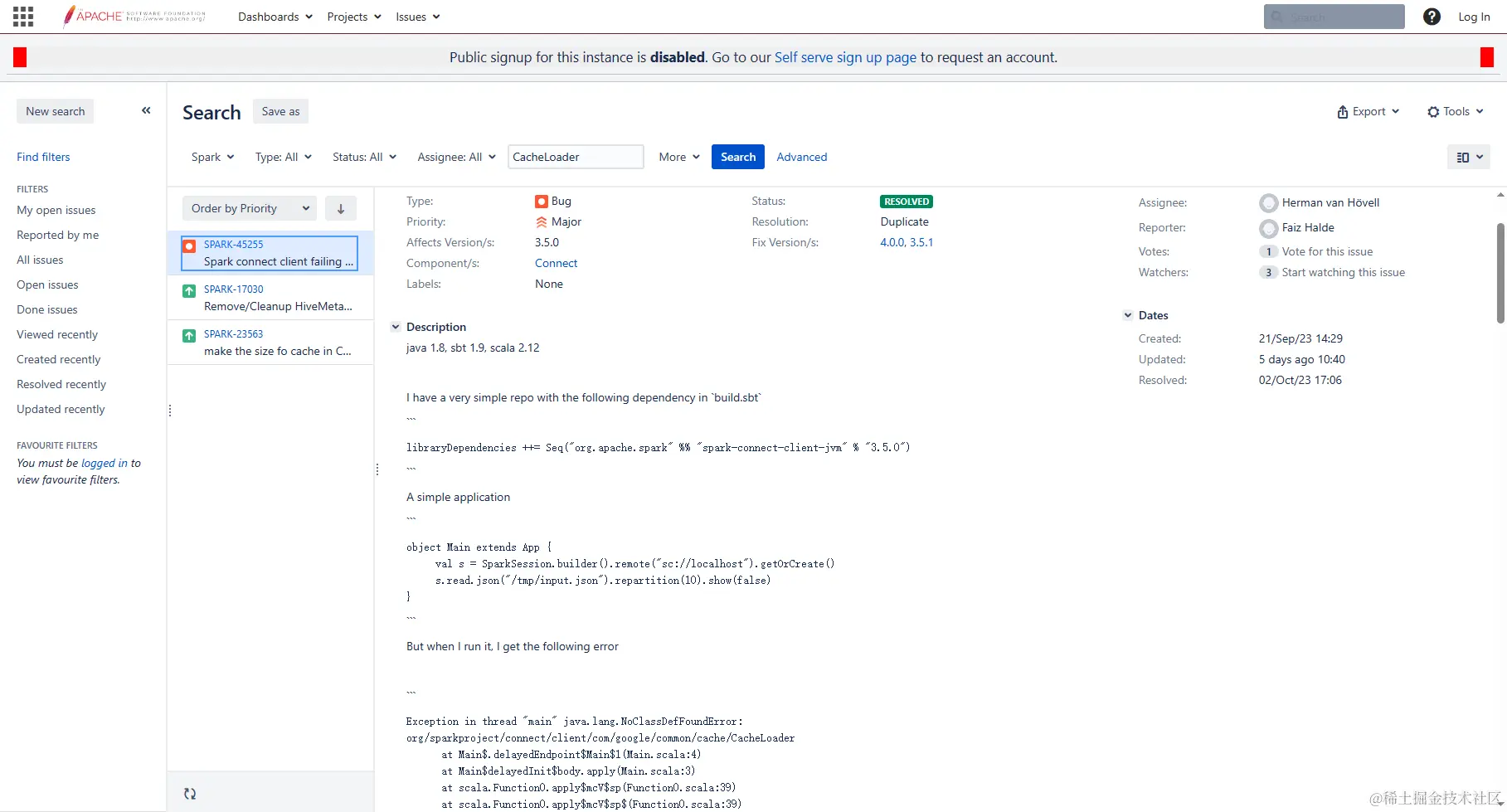Click the blue Search button
1507x812 pixels.
pos(738,157)
